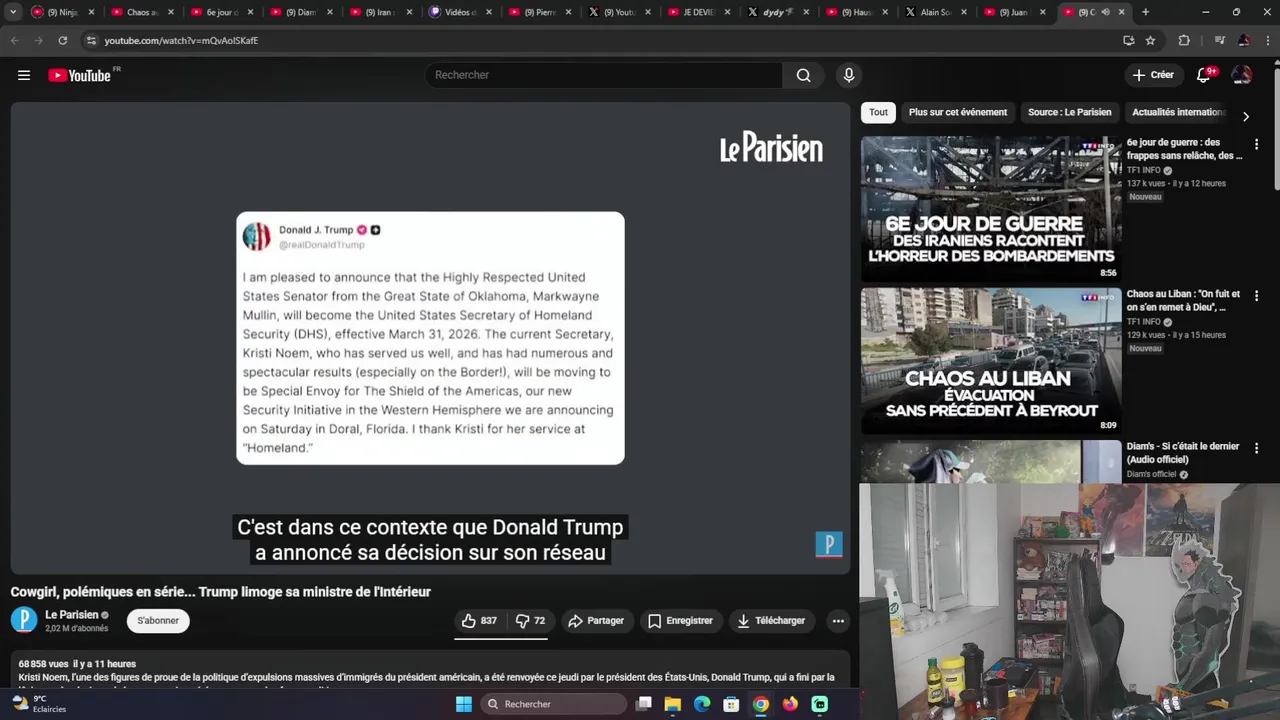This screenshot has width=1280, height=720.
Task: Install app via the address bar icon
Action: pyautogui.click(x=1128, y=40)
